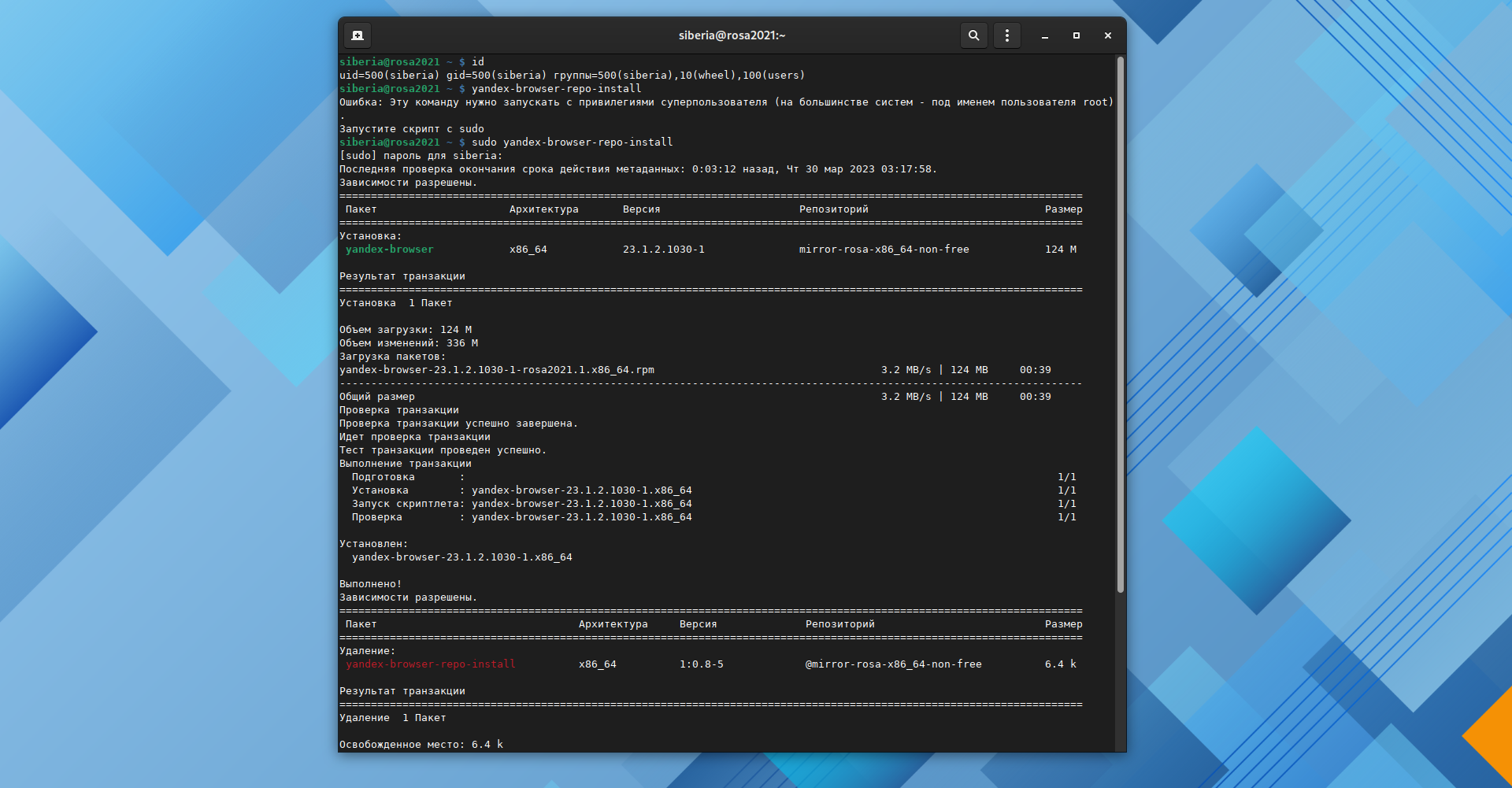Click the version 1:0.8-5 in removal table

(x=701, y=664)
